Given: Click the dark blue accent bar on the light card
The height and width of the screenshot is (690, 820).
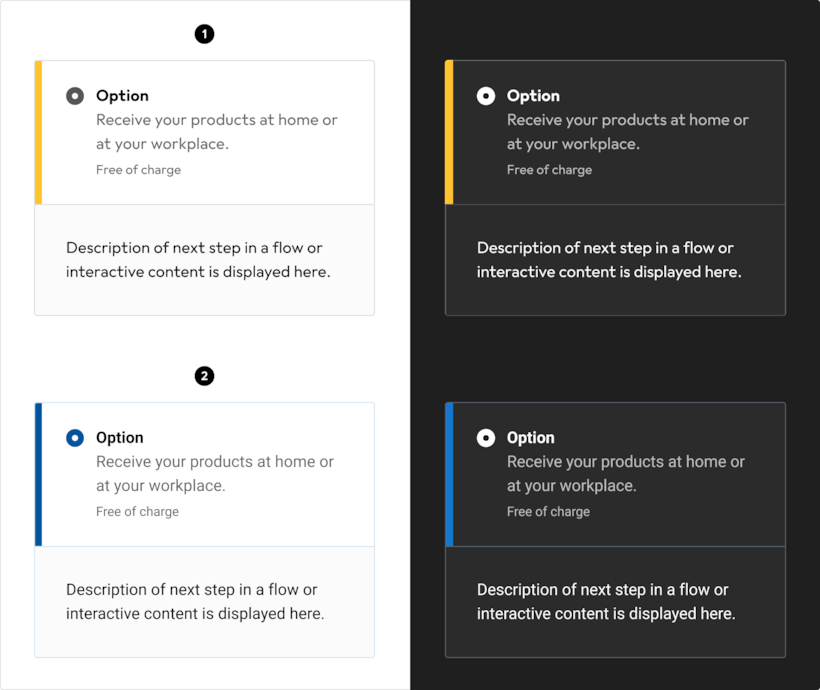Looking at the screenshot, I should (38, 474).
